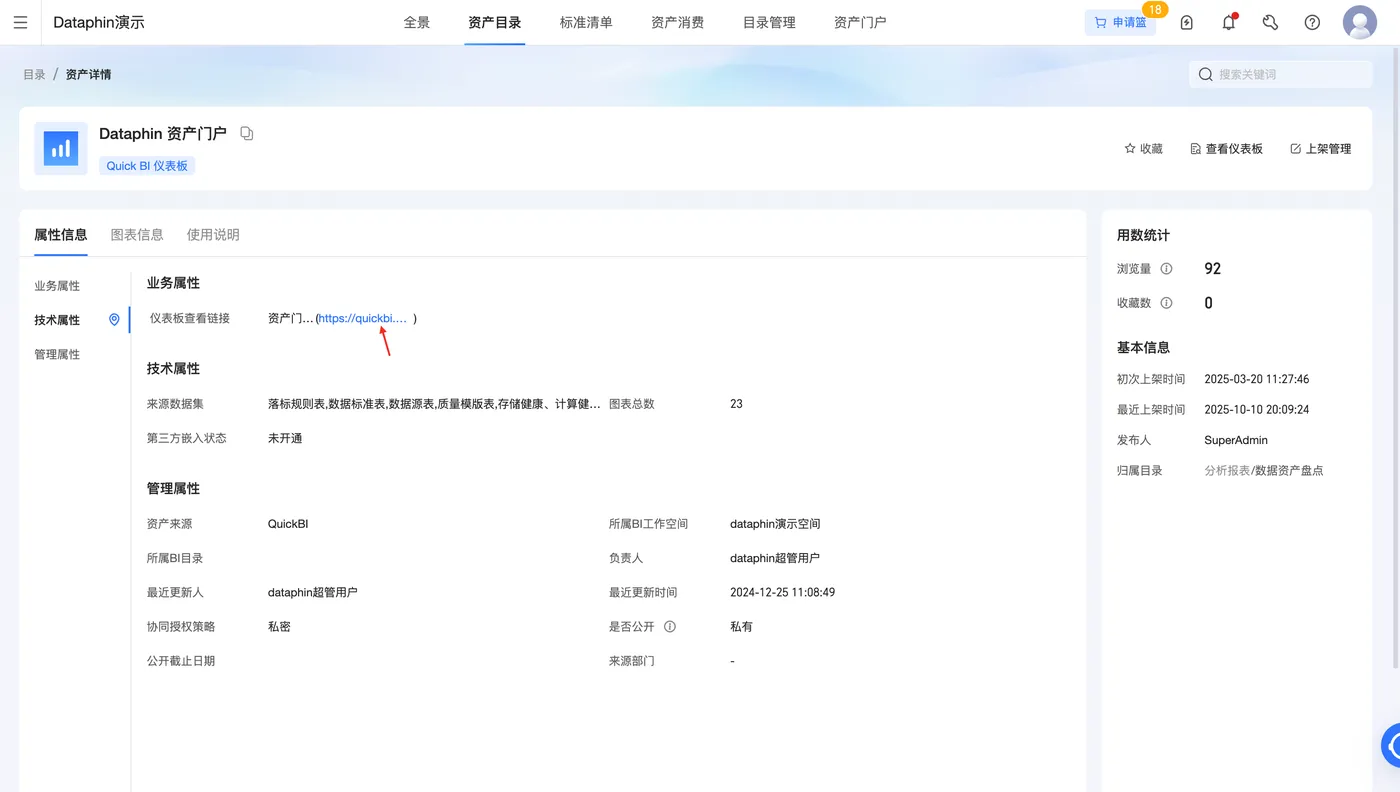Click the publisher name SuperAdmin
The image size is (1400, 792).
[x=1236, y=440]
